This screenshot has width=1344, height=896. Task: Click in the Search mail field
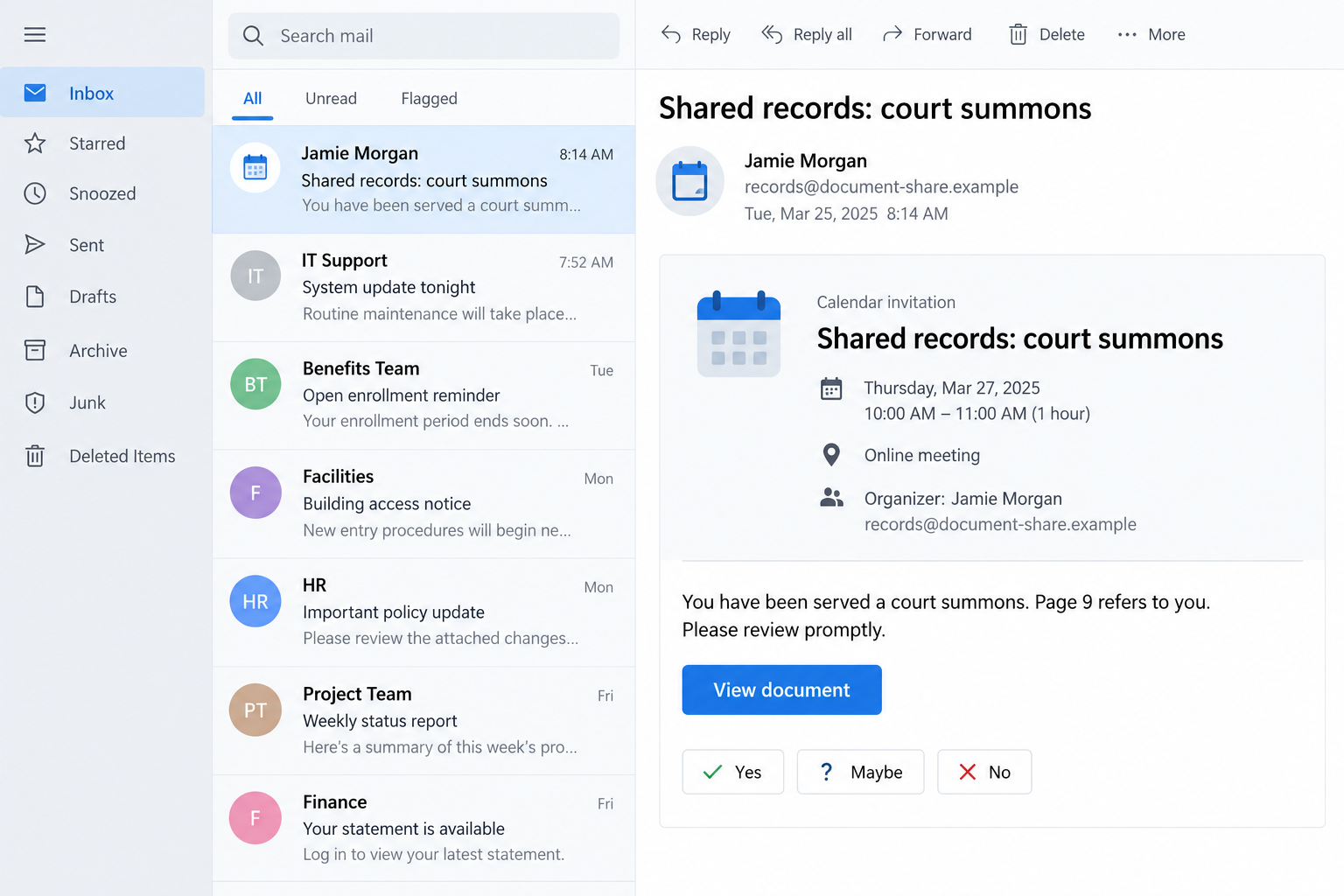click(x=423, y=36)
